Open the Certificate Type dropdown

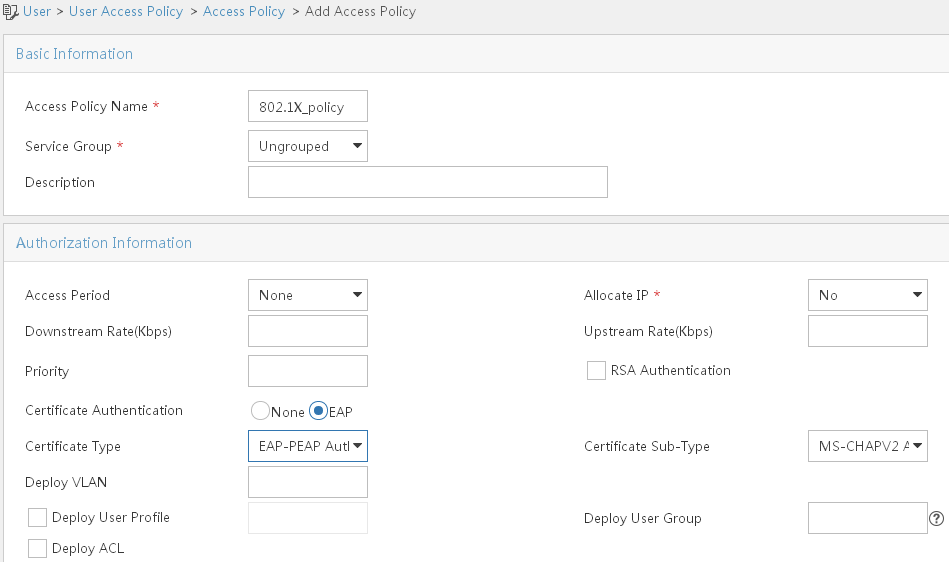coord(308,446)
